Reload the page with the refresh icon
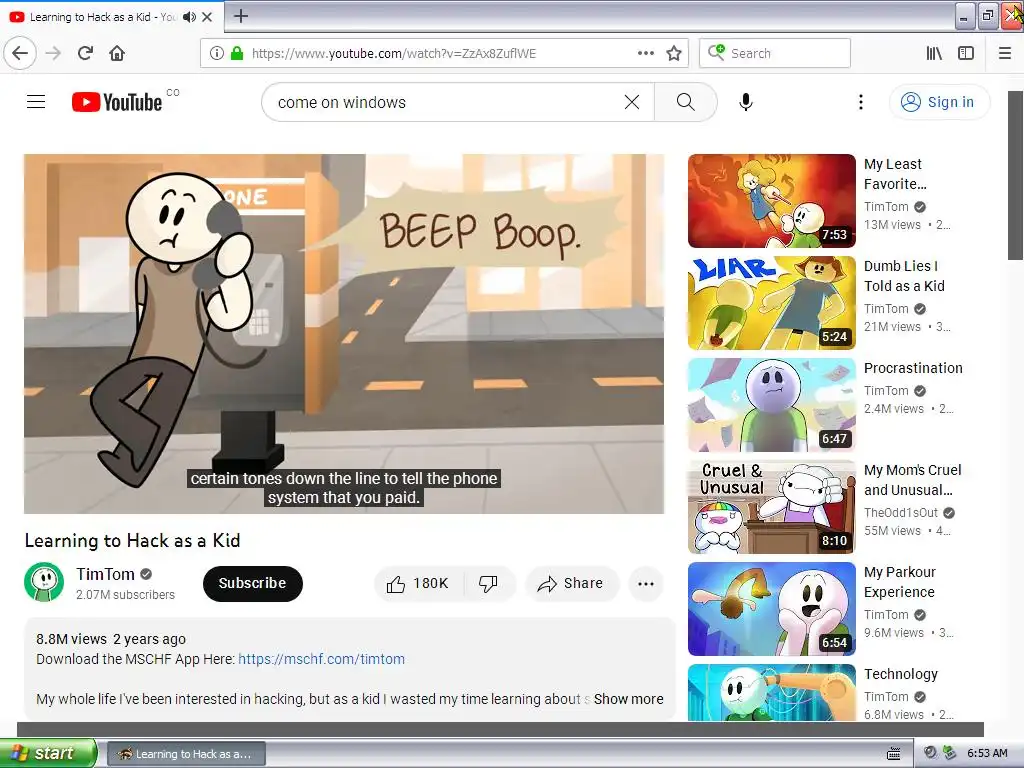This screenshot has height=768, width=1024. [85, 53]
